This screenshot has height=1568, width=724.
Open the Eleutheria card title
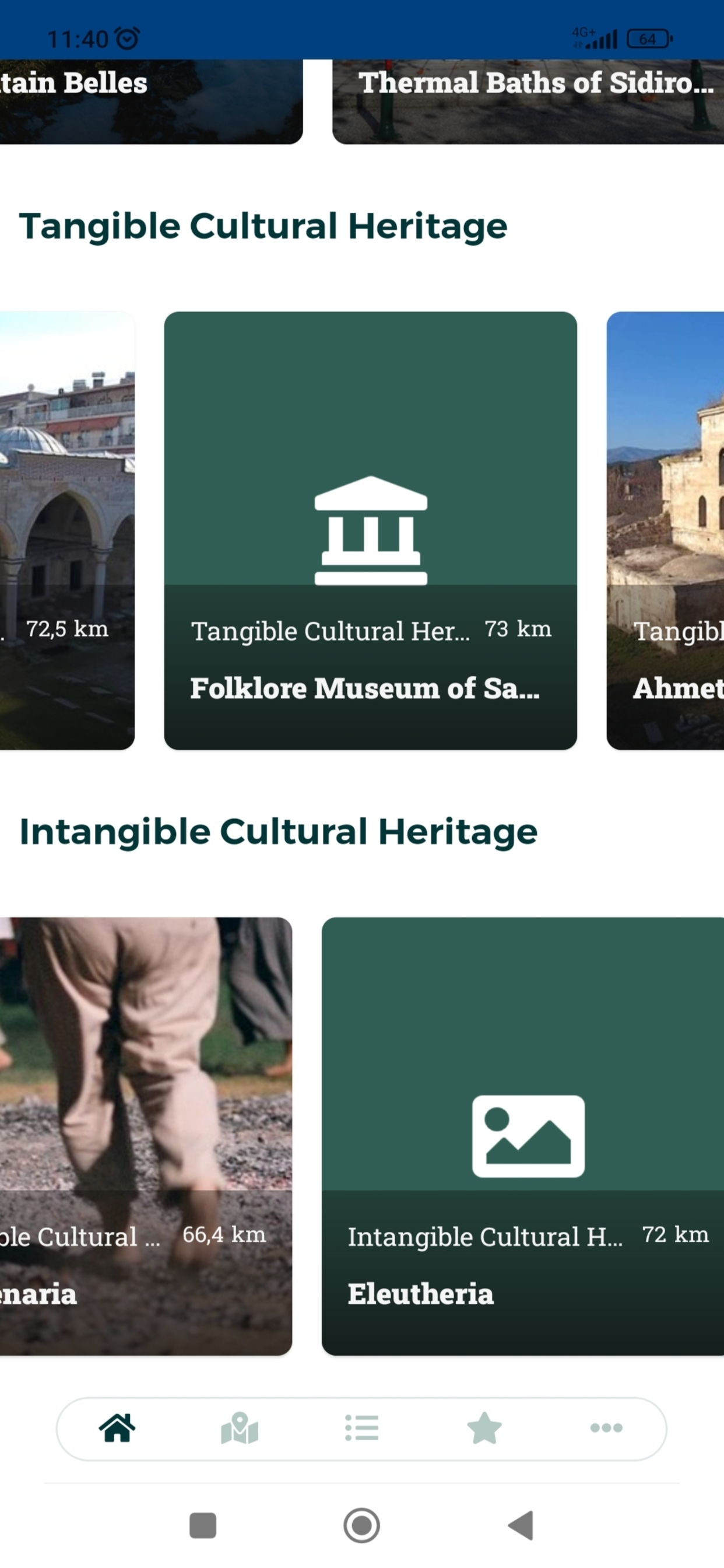(x=420, y=1293)
